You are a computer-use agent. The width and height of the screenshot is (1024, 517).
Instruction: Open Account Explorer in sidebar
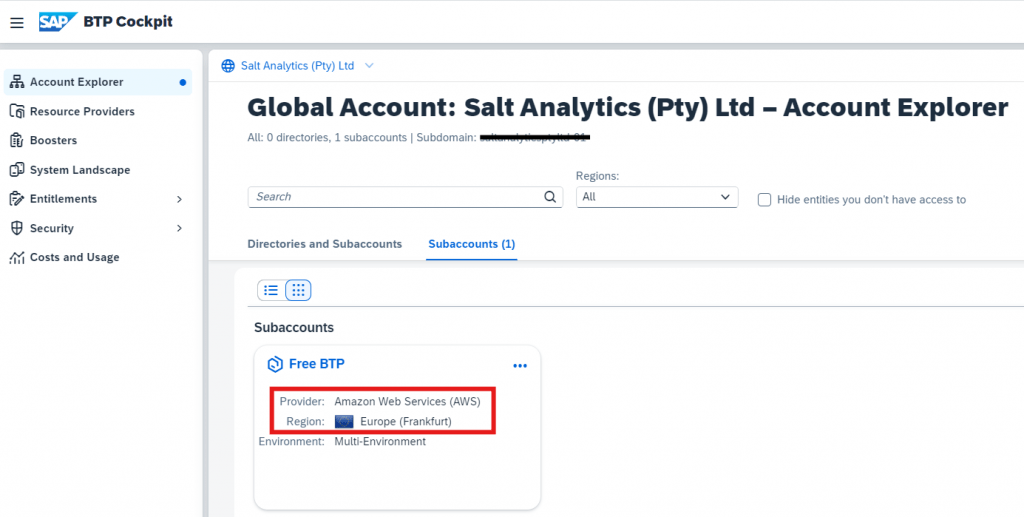click(98, 82)
